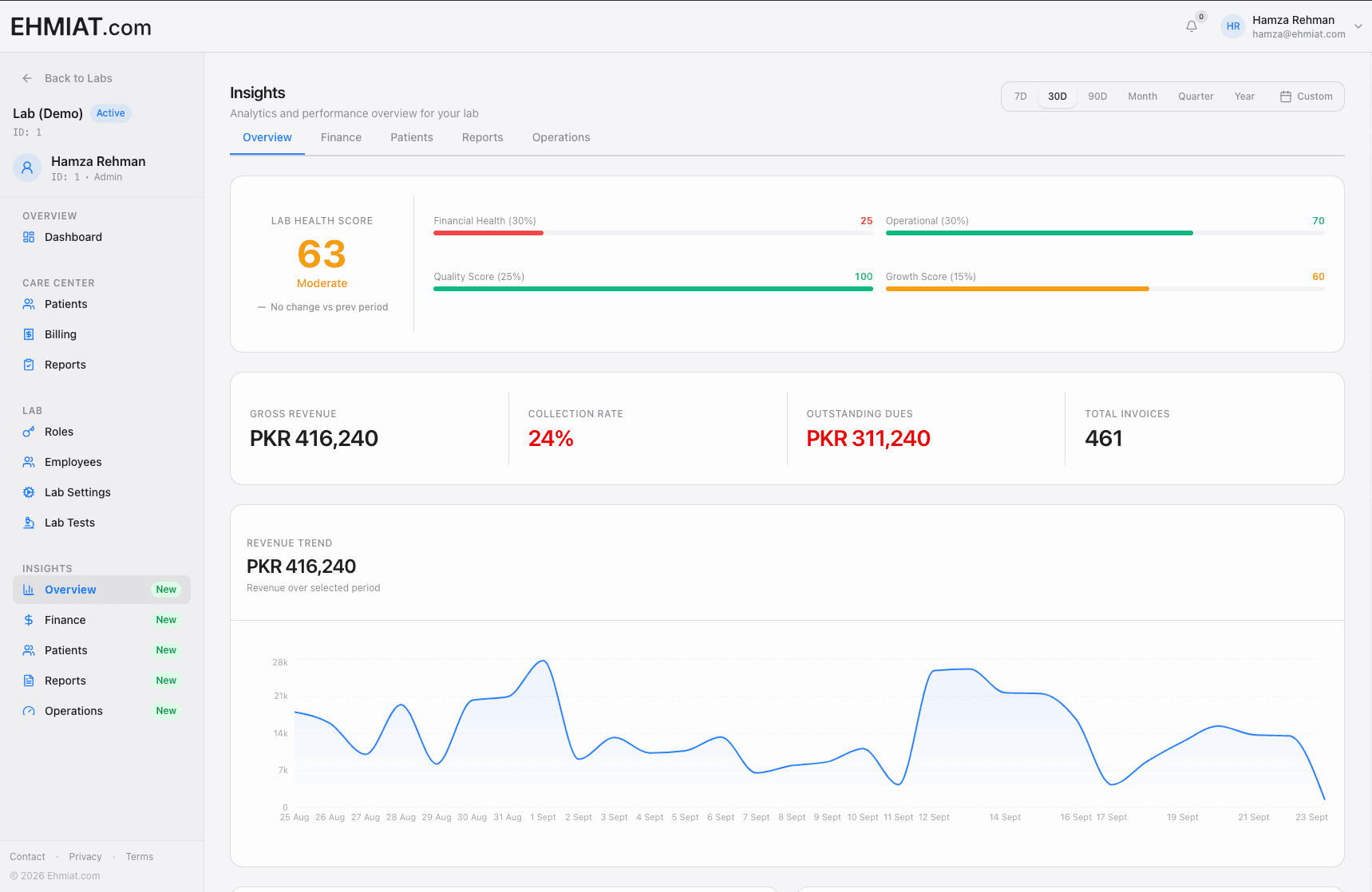Viewport: 1372px width, 892px height.
Task: Click the Growth Score progress bar
Action: coord(1105,289)
